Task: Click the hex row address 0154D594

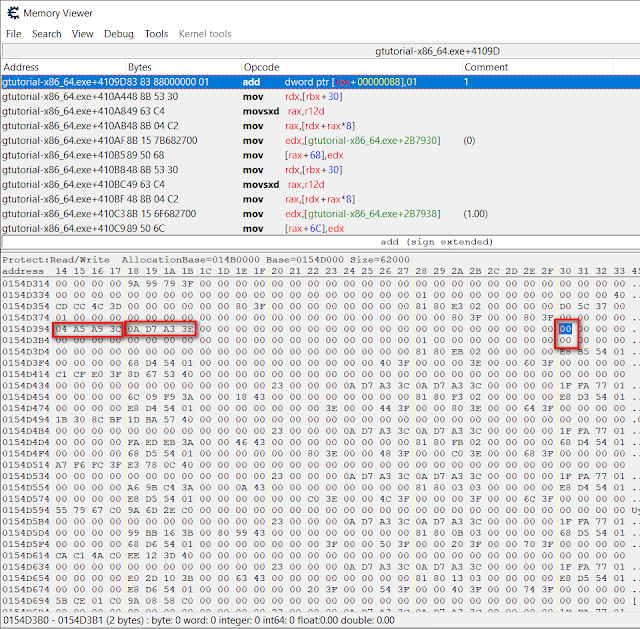Action: (x=26, y=510)
